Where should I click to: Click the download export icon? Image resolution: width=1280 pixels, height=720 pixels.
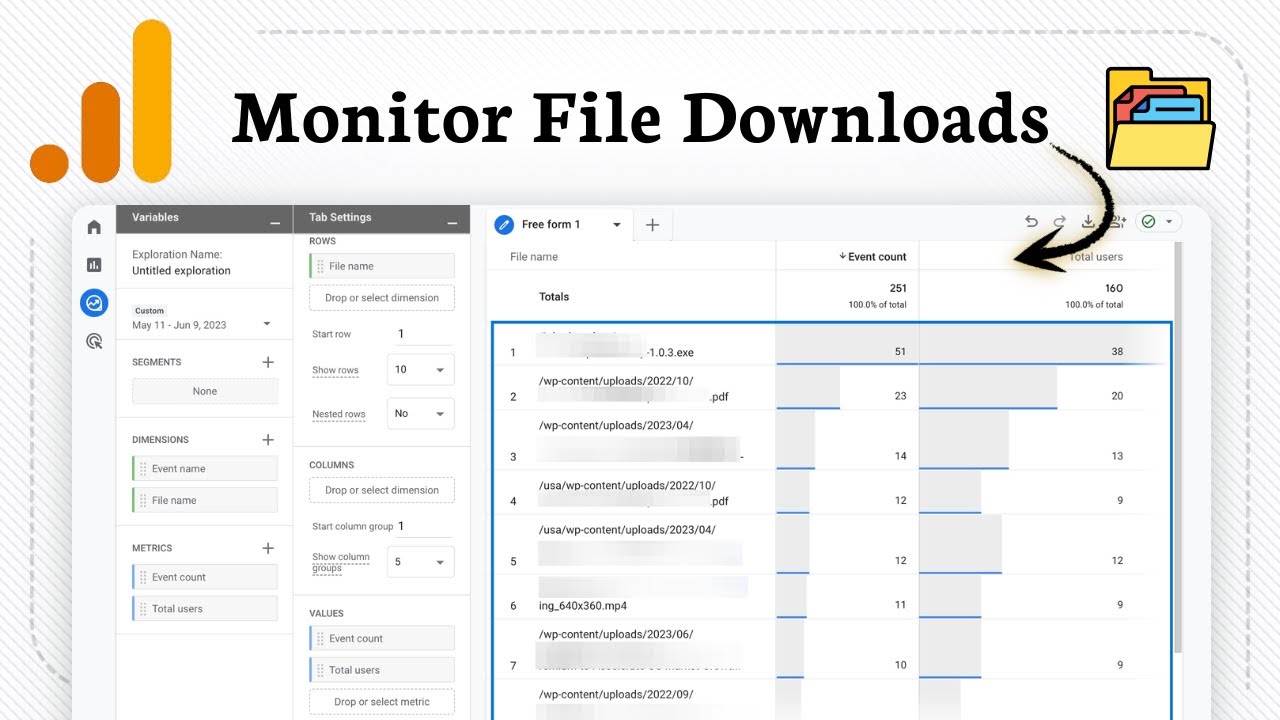pyautogui.click(x=1088, y=222)
